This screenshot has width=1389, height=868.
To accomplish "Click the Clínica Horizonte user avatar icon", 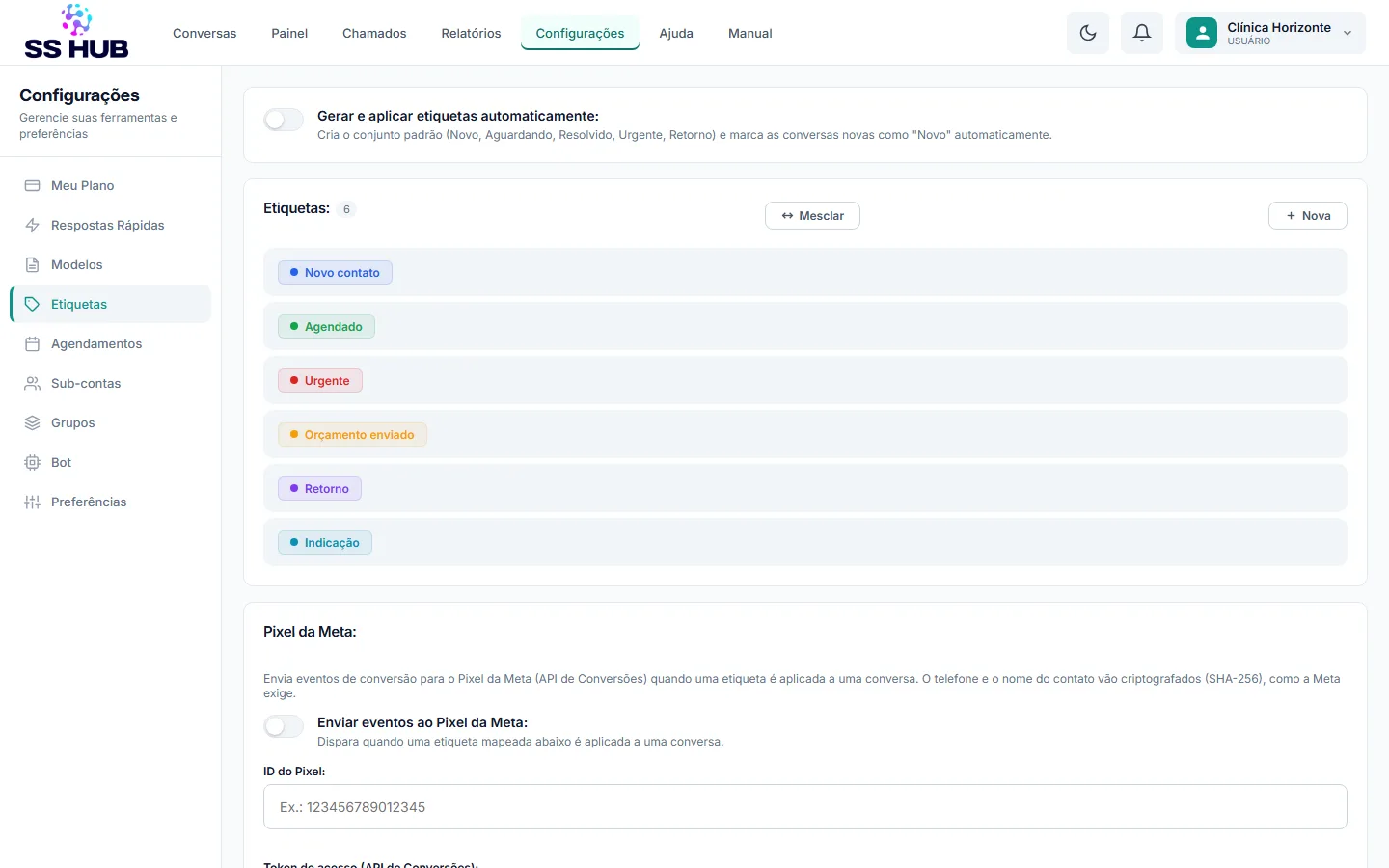I will [1202, 33].
